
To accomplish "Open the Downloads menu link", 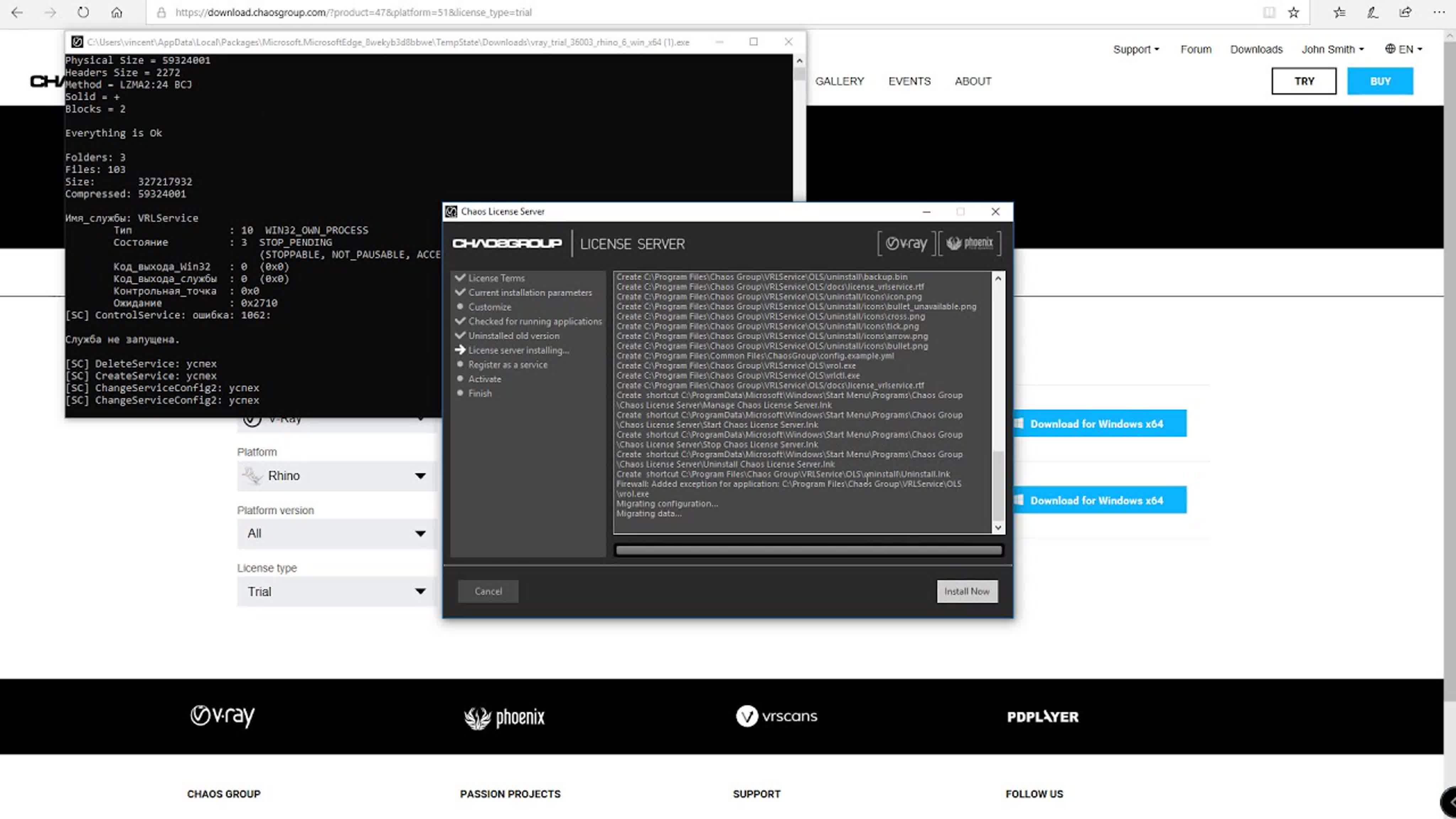I will [1257, 49].
